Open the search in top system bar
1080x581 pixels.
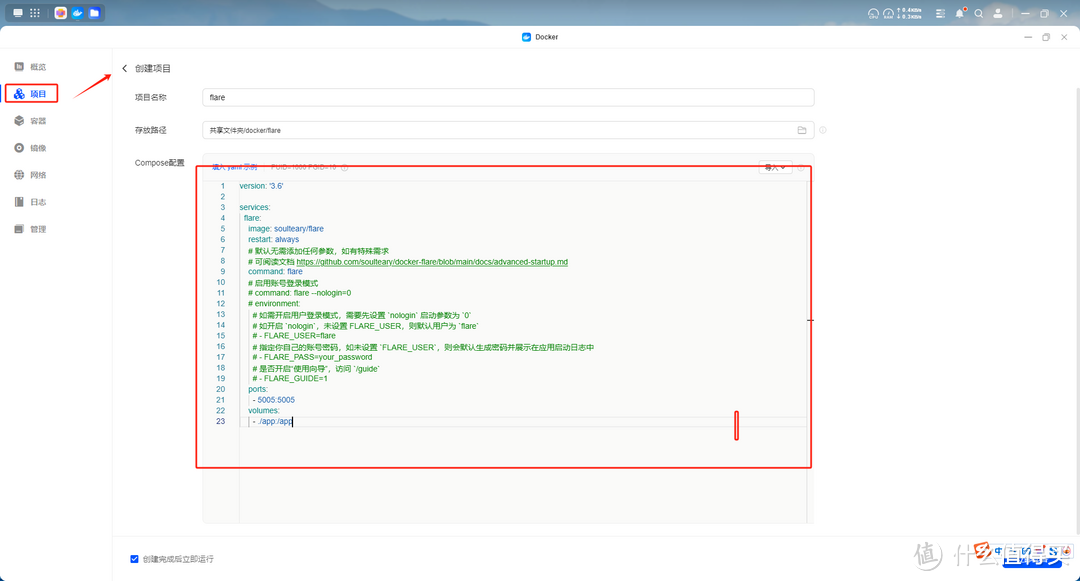coord(979,14)
